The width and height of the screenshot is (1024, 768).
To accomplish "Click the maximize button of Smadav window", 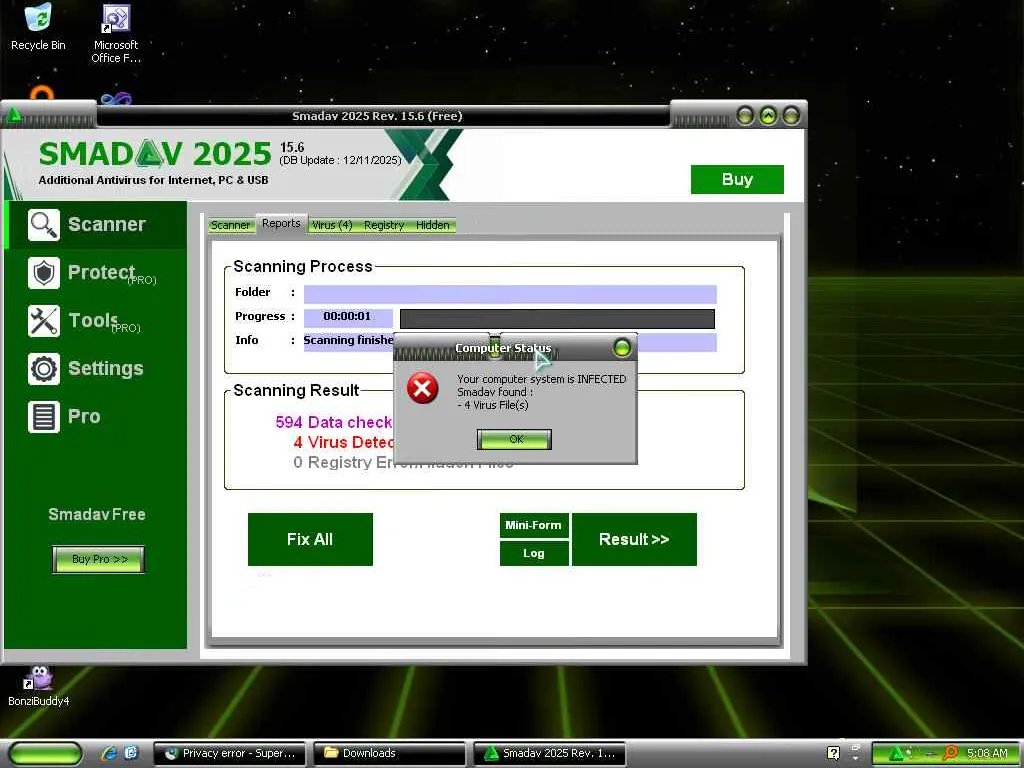I will (768, 116).
